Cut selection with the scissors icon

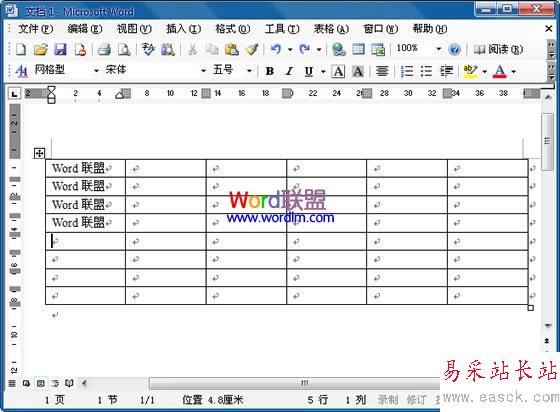coord(192,49)
